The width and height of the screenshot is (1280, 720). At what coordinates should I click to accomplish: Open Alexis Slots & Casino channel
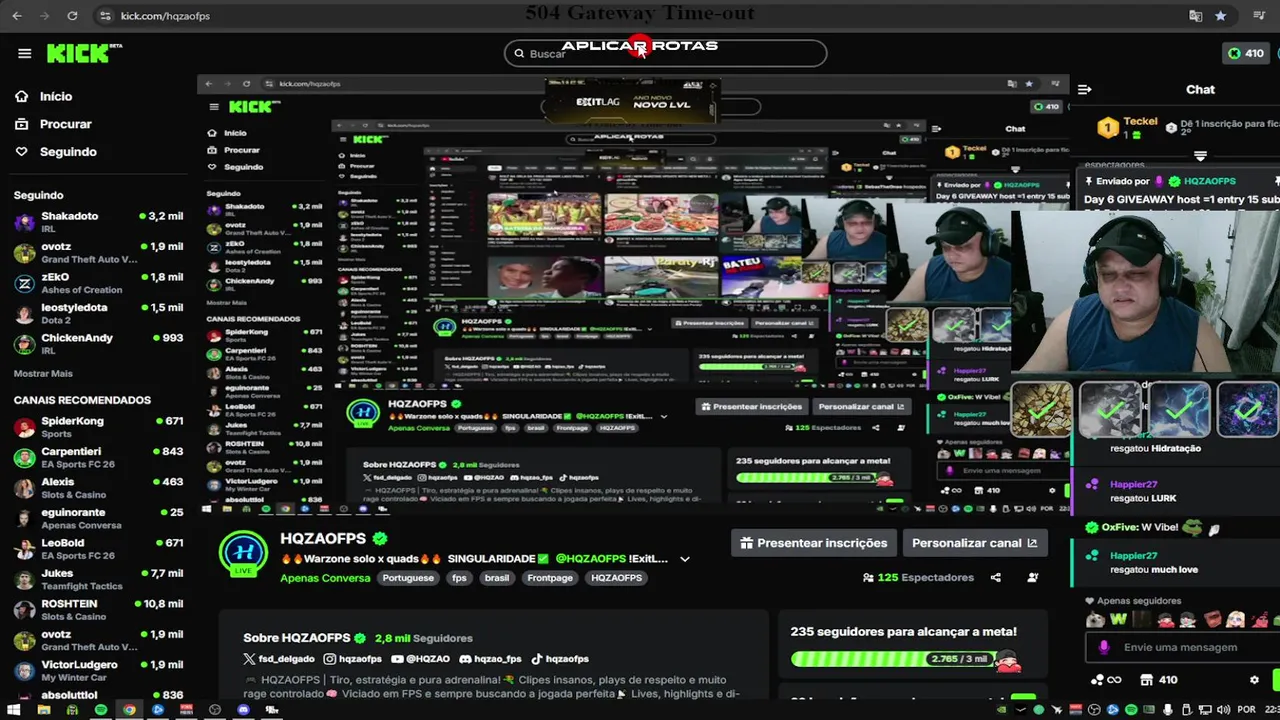[99, 488]
